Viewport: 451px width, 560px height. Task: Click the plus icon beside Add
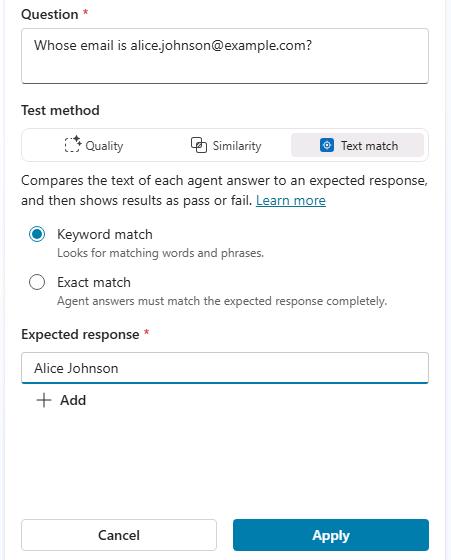44,400
